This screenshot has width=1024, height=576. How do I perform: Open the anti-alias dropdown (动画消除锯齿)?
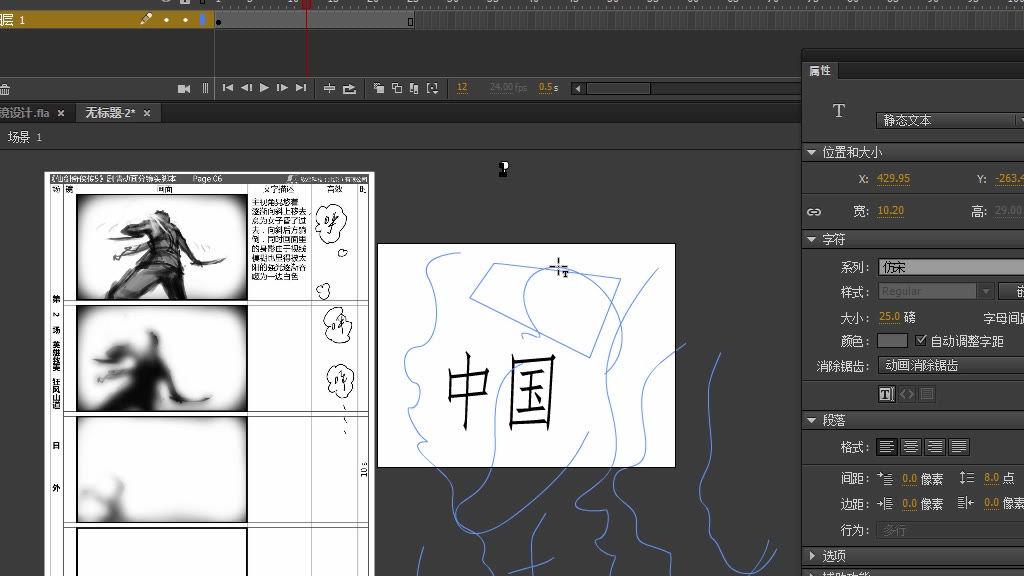coord(948,366)
